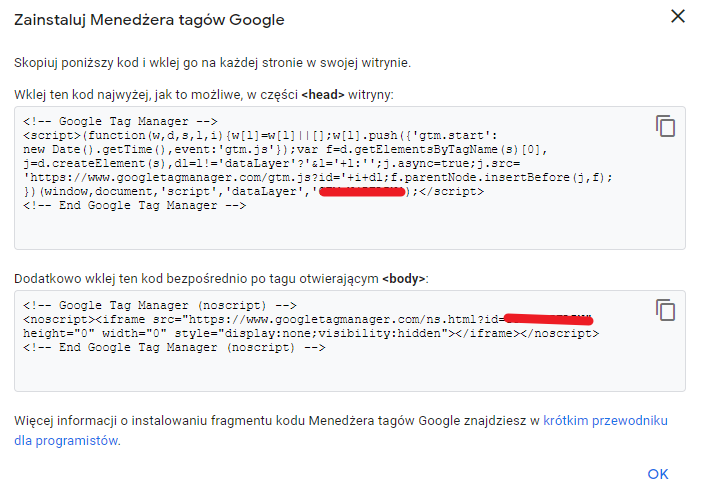Copy the head script snippet to clipboard

[x=665, y=126]
